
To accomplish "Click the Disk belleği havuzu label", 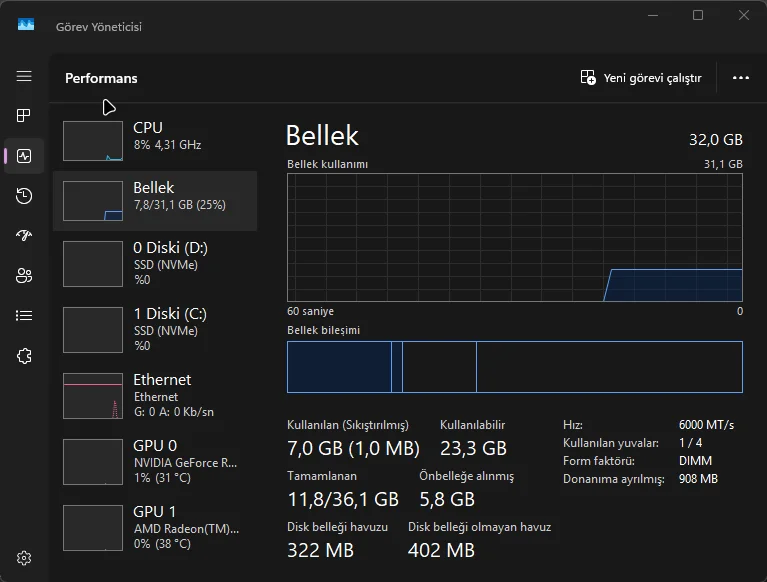I will click(338, 527).
